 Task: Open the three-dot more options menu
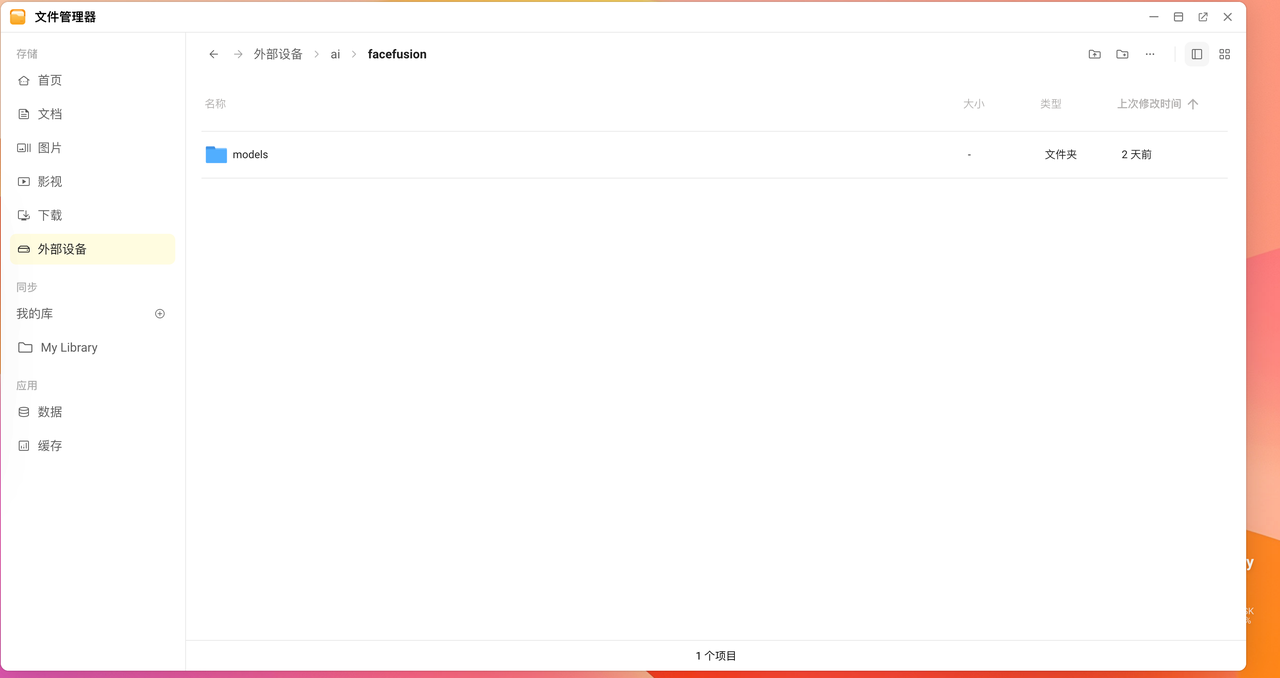(x=1150, y=54)
